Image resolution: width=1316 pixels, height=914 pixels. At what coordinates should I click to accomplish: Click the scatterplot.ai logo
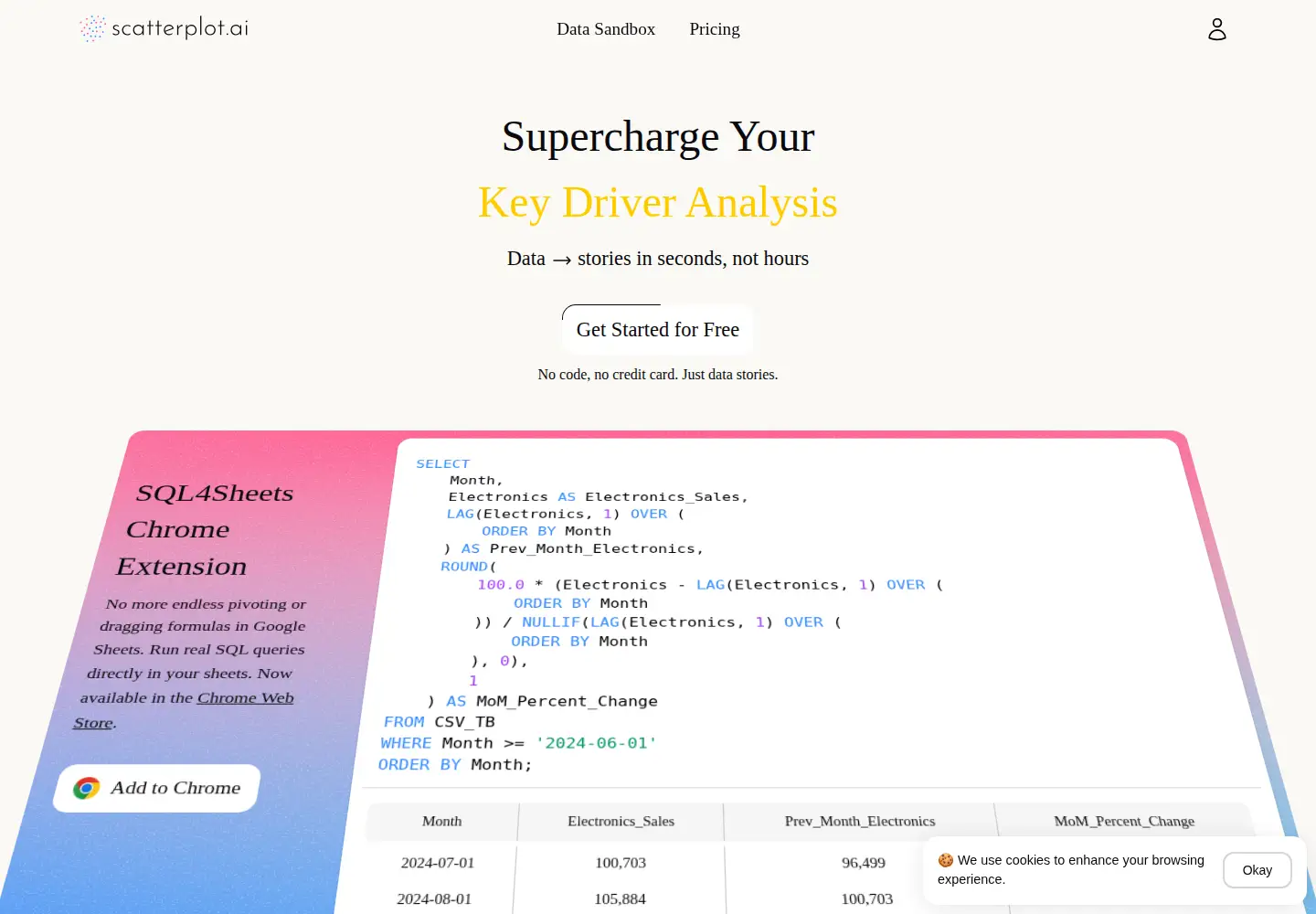[164, 28]
